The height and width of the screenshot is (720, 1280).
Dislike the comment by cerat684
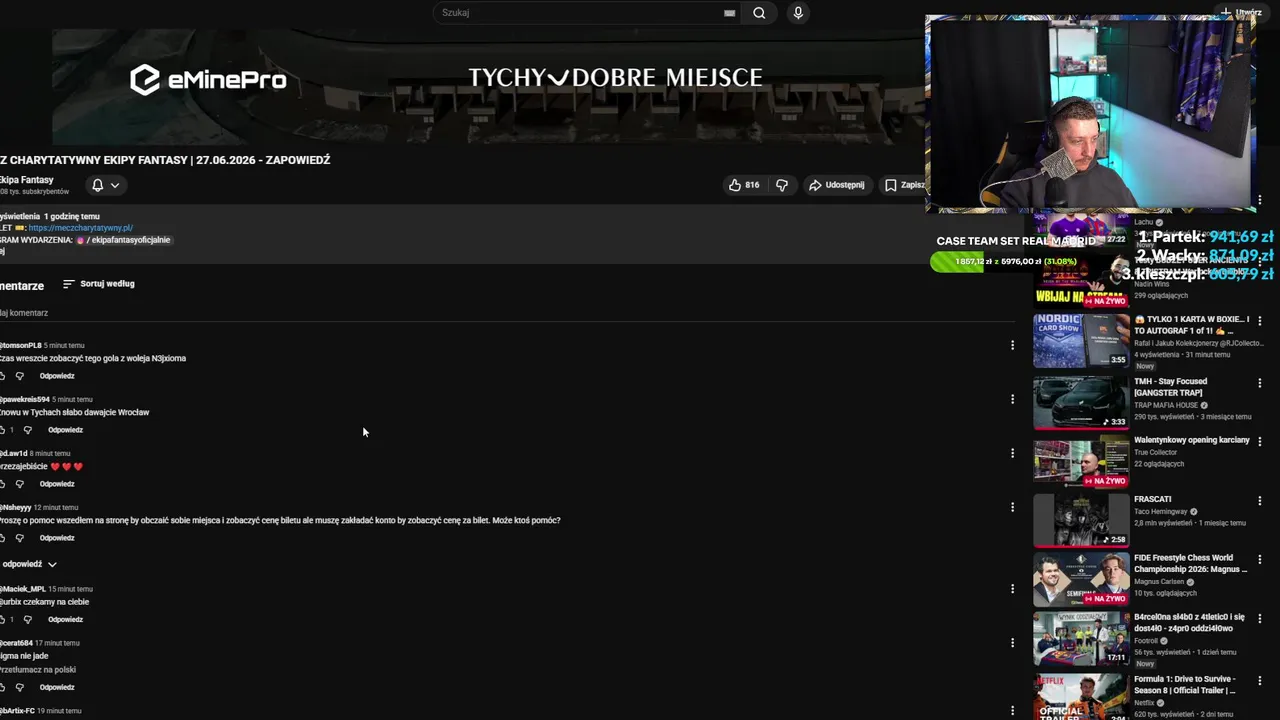[x=19, y=688]
